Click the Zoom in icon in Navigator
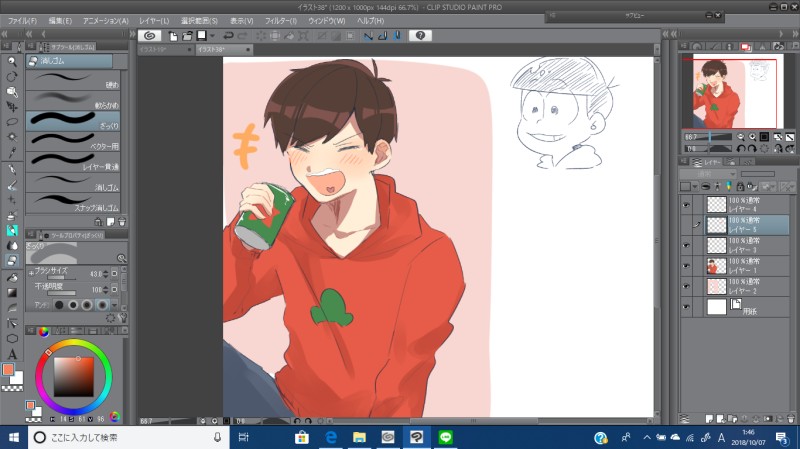 [x=752, y=137]
